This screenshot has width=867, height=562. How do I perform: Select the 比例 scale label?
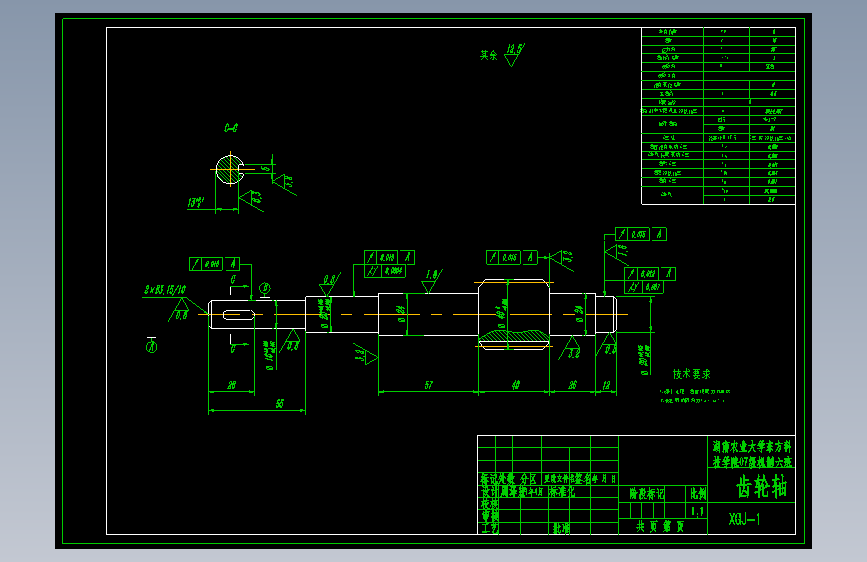(697, 493)
